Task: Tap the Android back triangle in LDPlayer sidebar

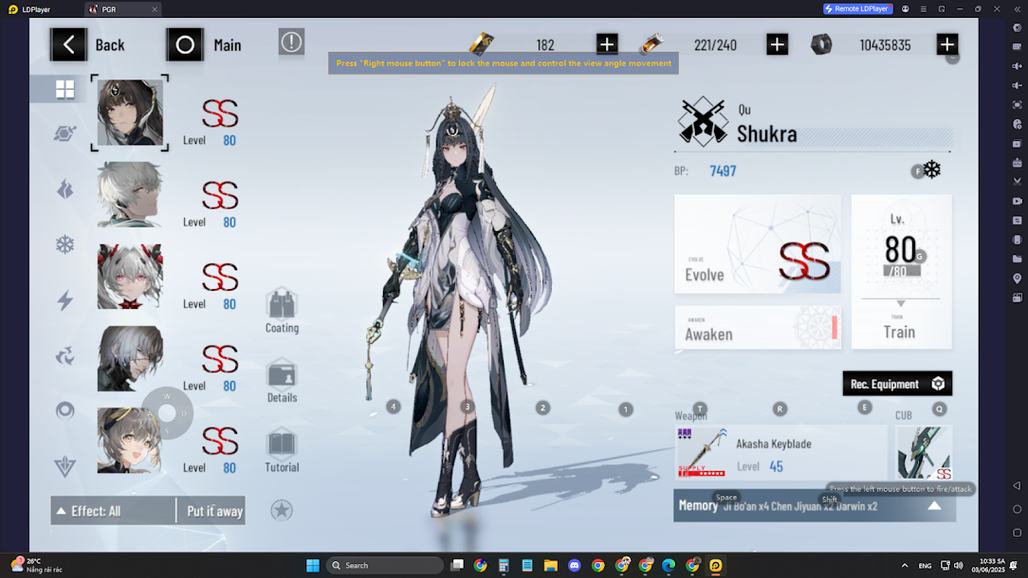Action: [x=1017, y=486]
